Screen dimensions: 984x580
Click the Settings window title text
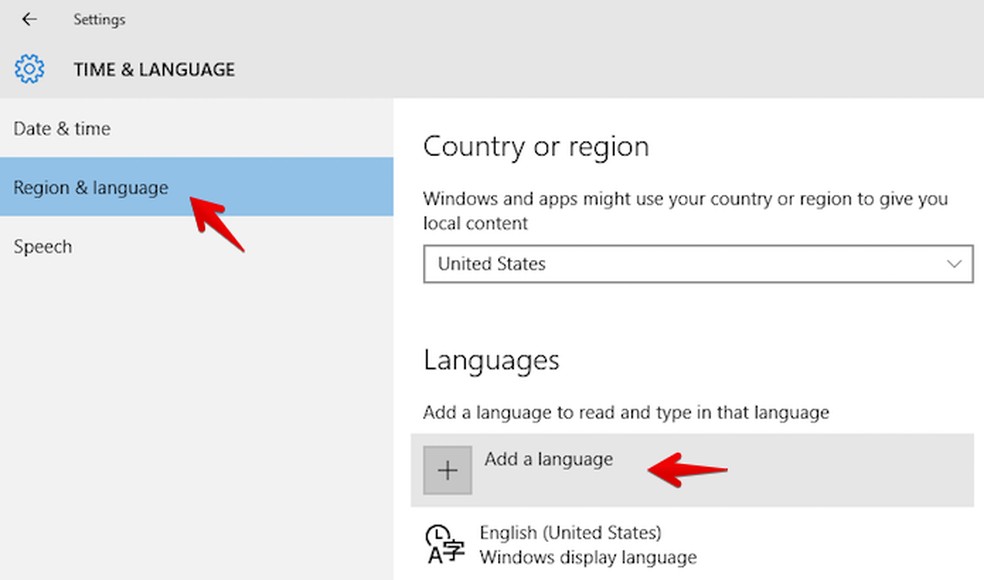[99, 19]
